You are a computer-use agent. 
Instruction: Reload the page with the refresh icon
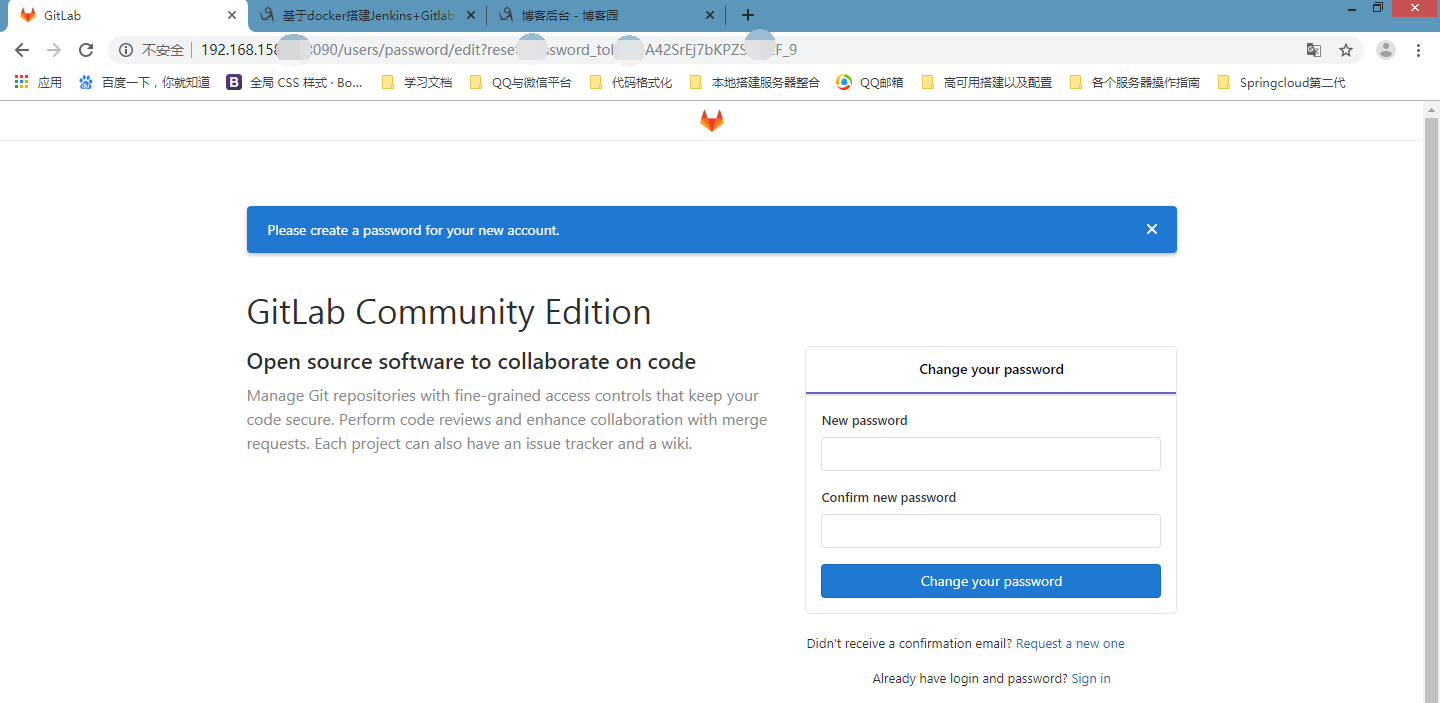coord(86,50)
